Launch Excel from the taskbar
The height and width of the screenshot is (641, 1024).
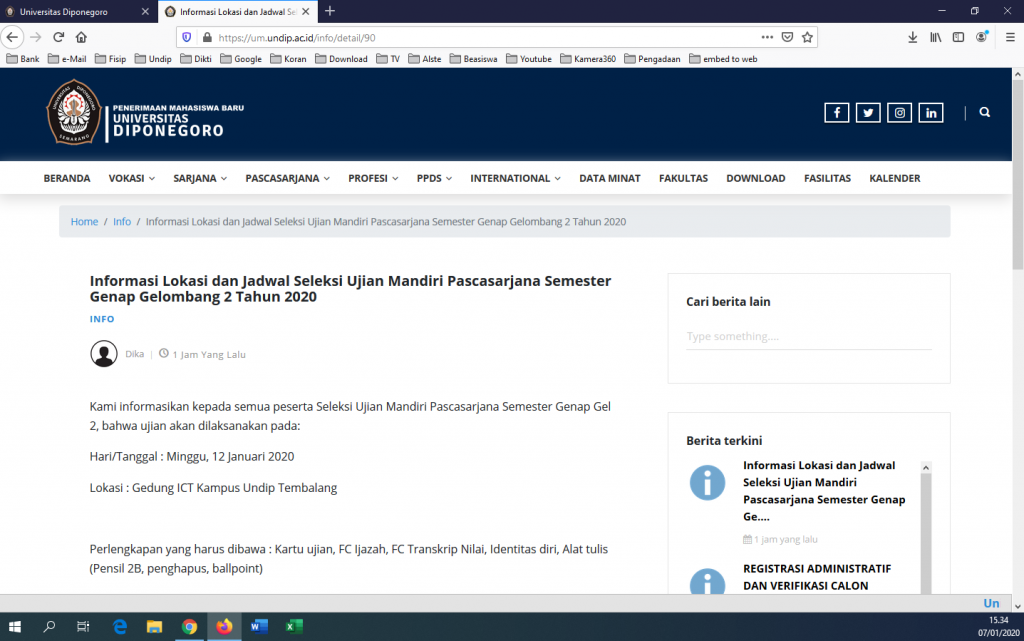(x=294, y=627)
